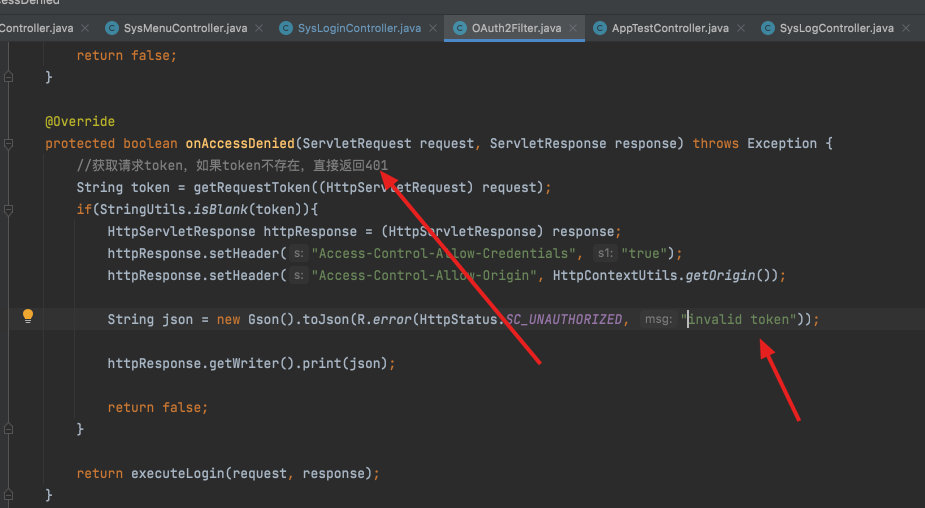Close the OAuth2Filter.java tab
925x508 pixels.
[x=573, y=28]
